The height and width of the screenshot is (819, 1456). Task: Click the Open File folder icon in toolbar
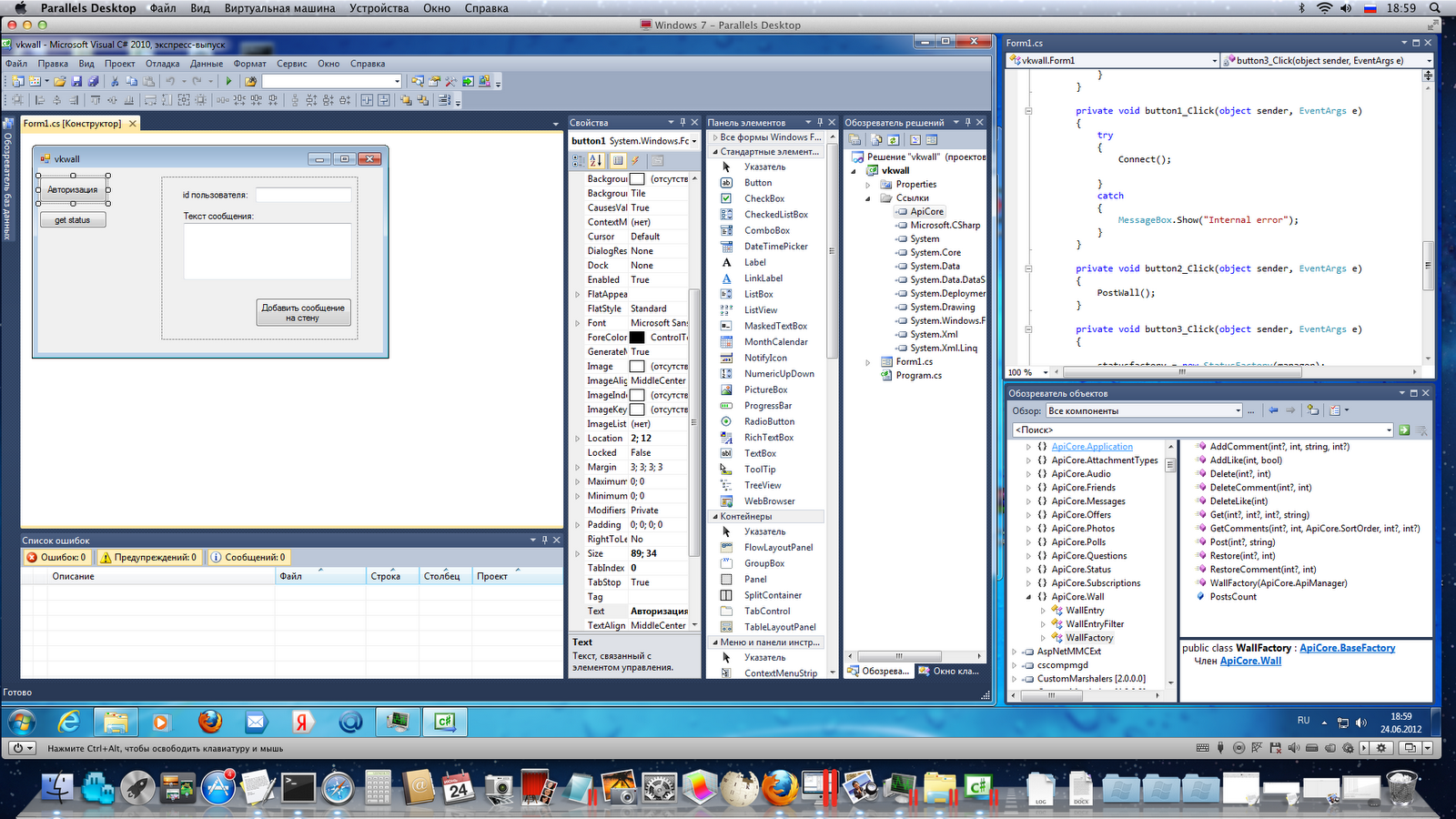tap(59, 81)
